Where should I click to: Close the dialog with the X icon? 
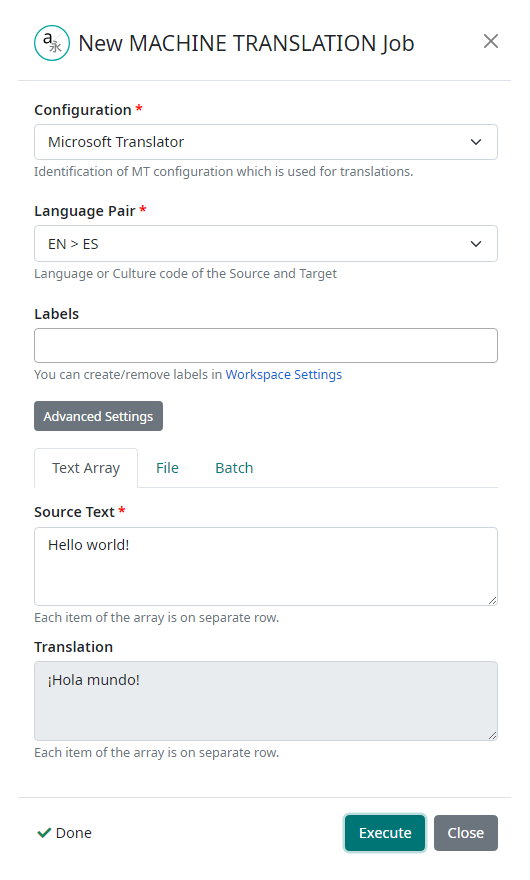point(491,41)
